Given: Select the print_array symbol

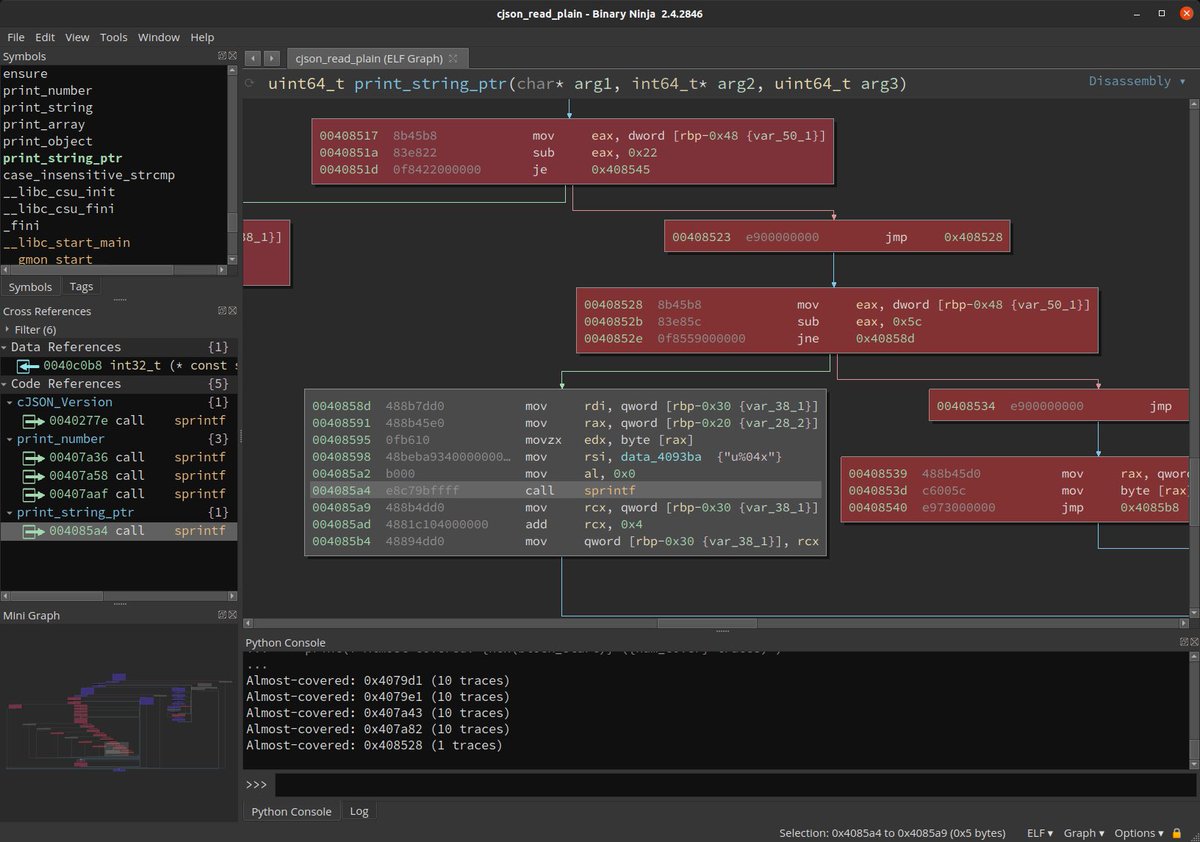Looking at the screenshot, I should tap(44, 125).
